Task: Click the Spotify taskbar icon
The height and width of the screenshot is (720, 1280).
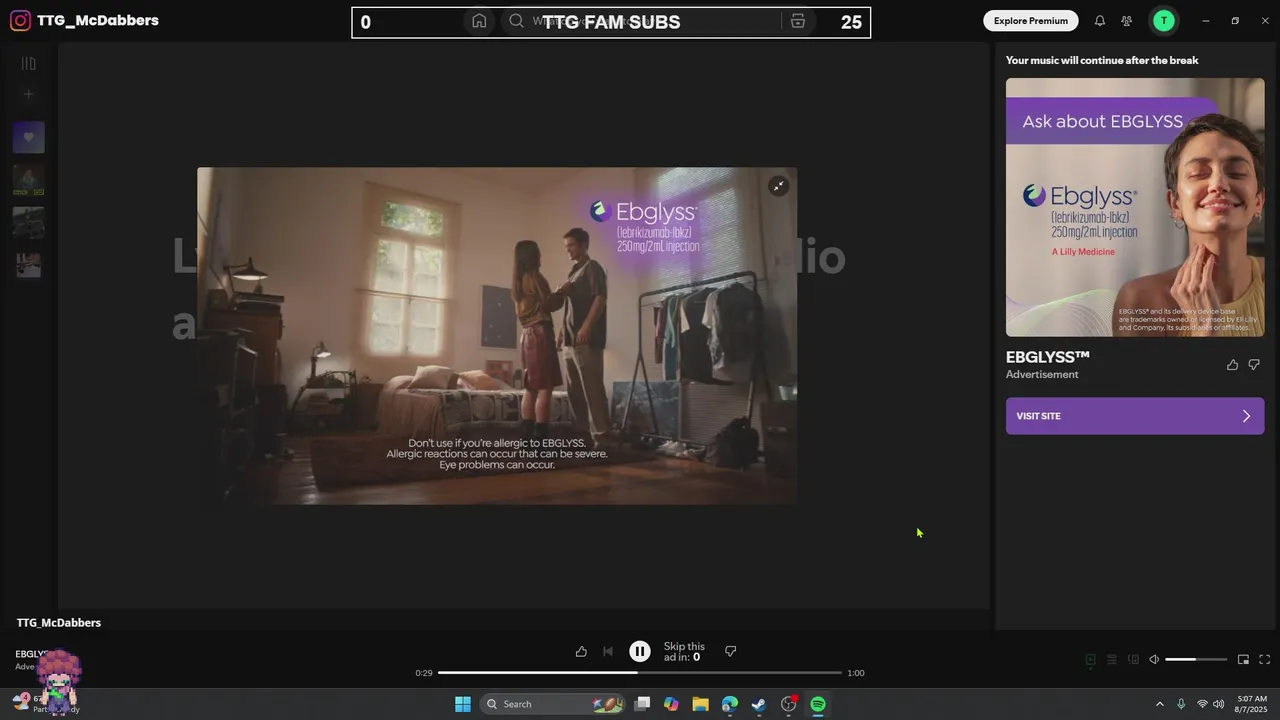Action: click(x=818, y=704)
